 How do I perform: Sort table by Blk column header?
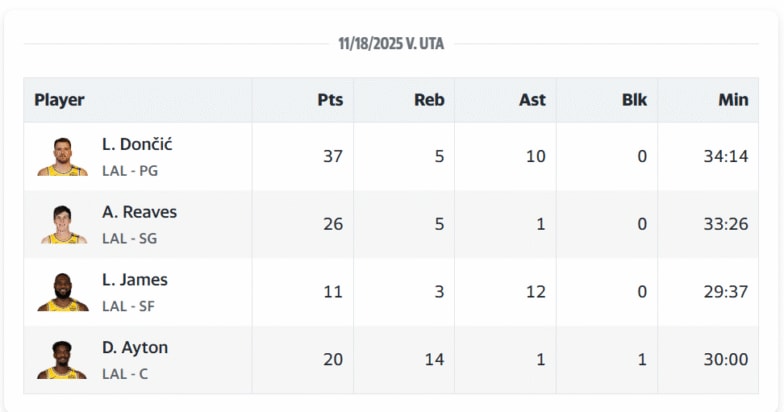point(634,100)
